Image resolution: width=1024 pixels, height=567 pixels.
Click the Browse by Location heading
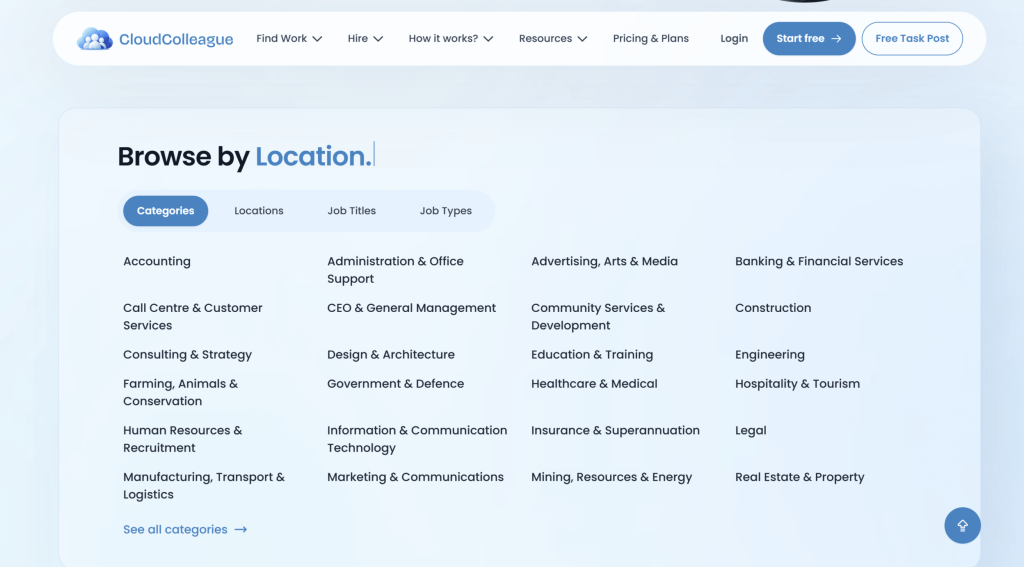point(245,156)
